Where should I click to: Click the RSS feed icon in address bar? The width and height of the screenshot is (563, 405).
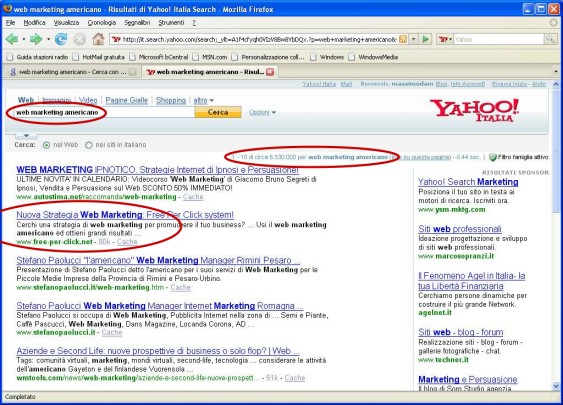(403, 39)
